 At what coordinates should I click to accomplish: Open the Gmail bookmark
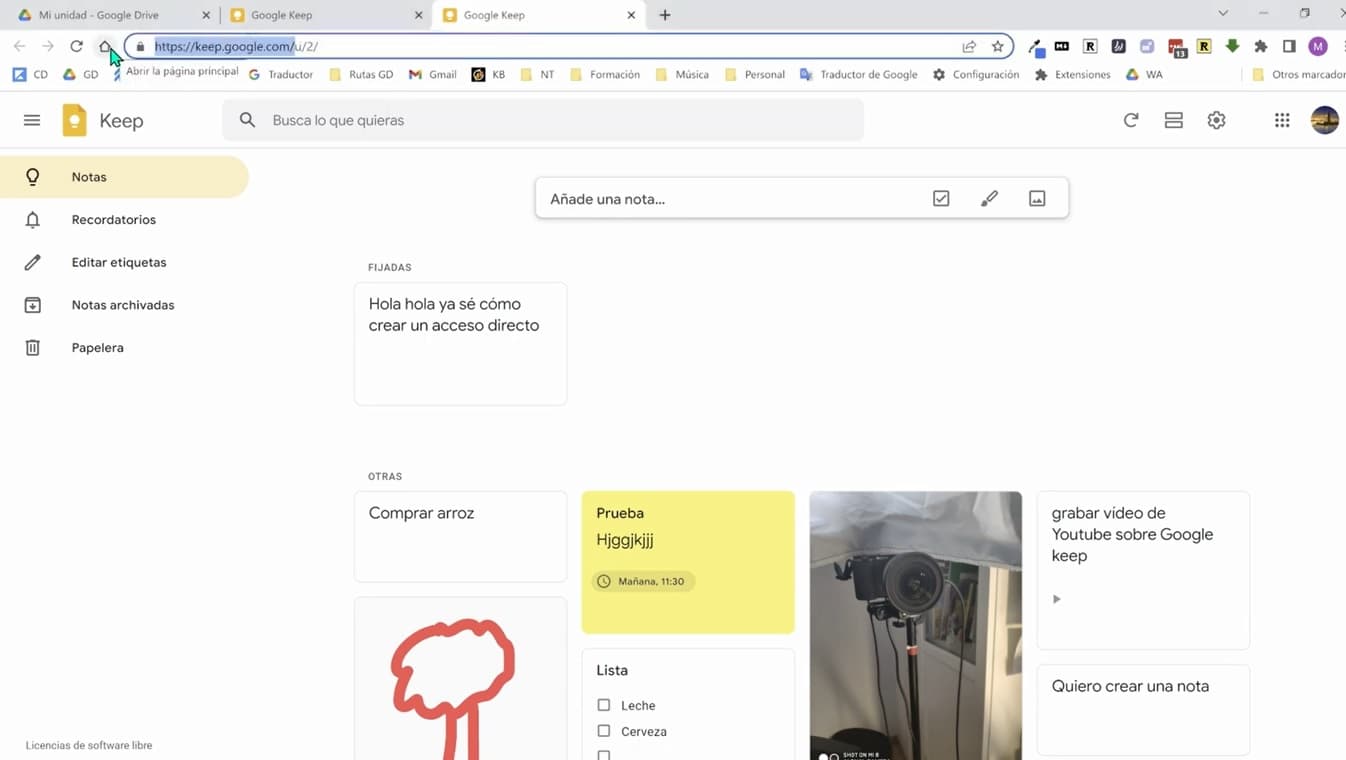[x=432, y=74]
